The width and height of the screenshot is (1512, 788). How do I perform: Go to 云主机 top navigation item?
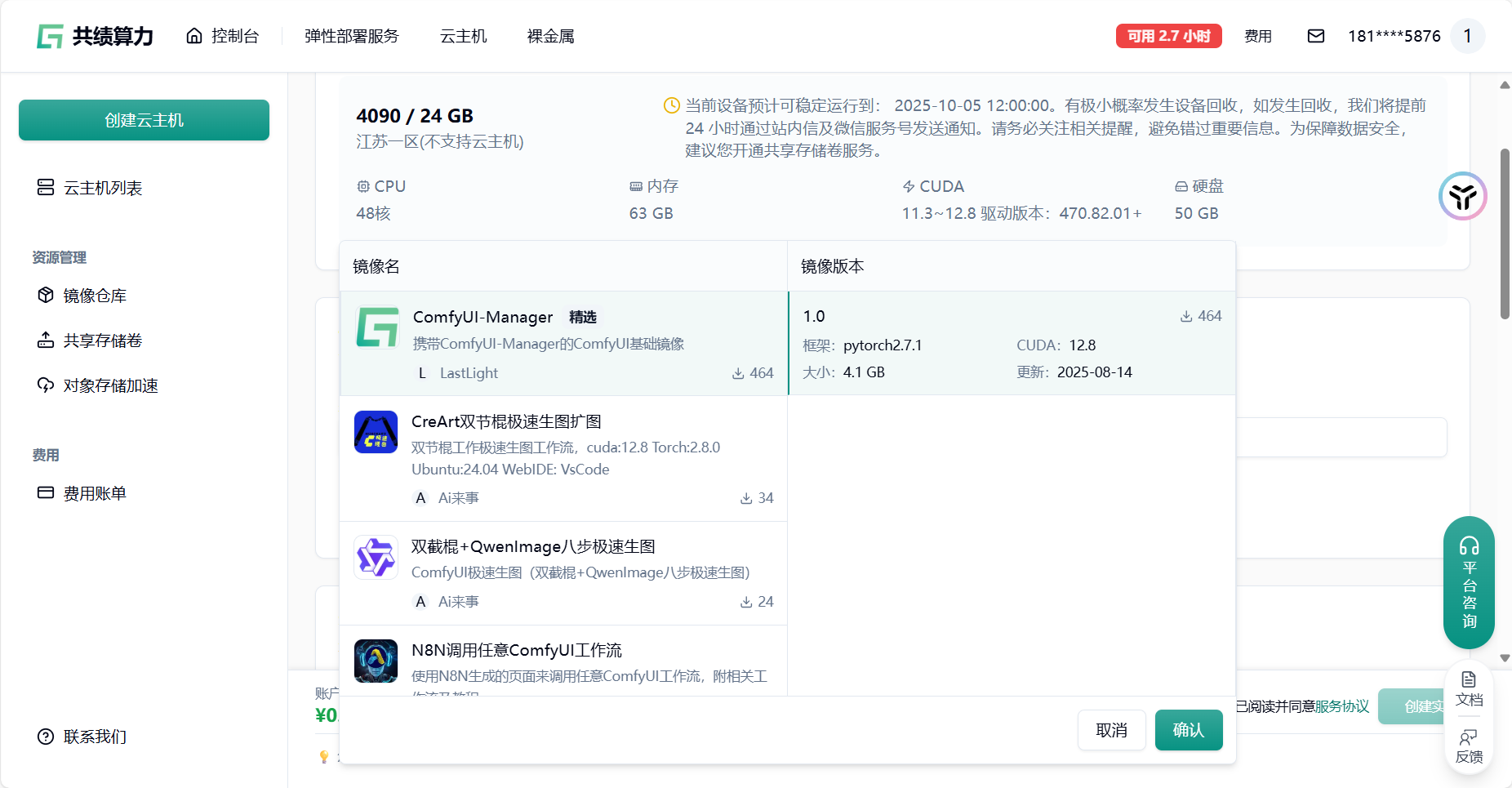pyautogui.click(x=463, y=36)
